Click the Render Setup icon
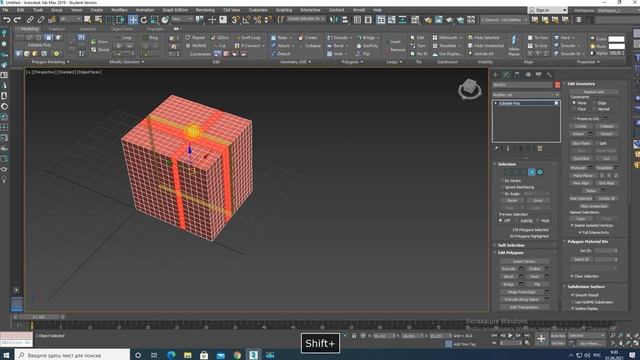The image size is (640, 360). point(428,20)
